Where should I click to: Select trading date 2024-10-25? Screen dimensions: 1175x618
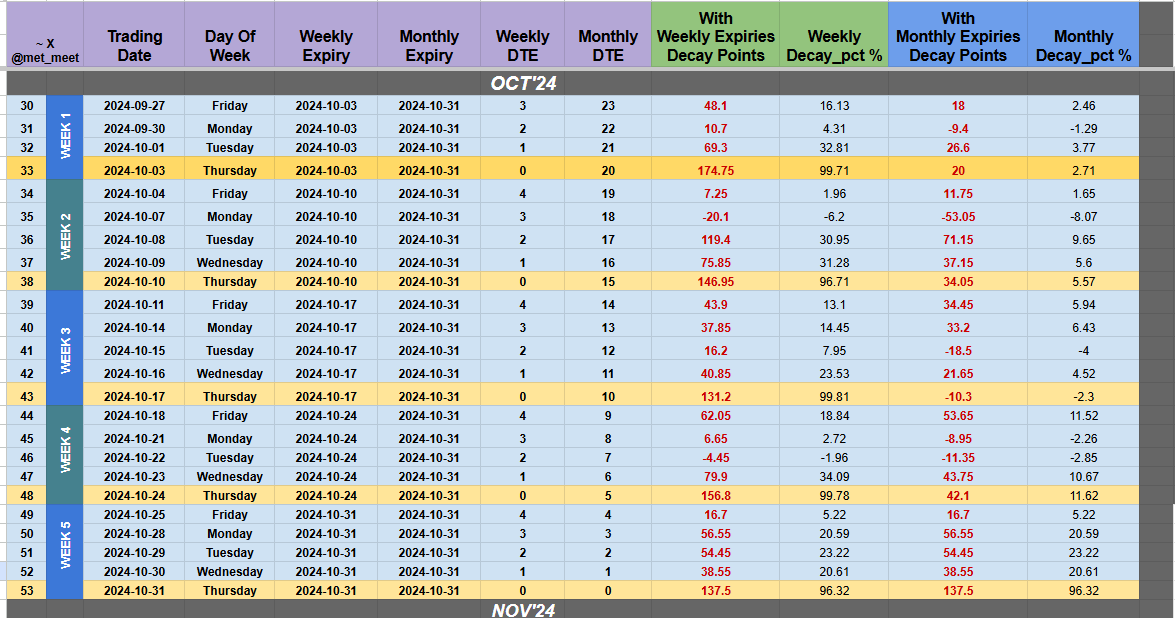point(134,515)
